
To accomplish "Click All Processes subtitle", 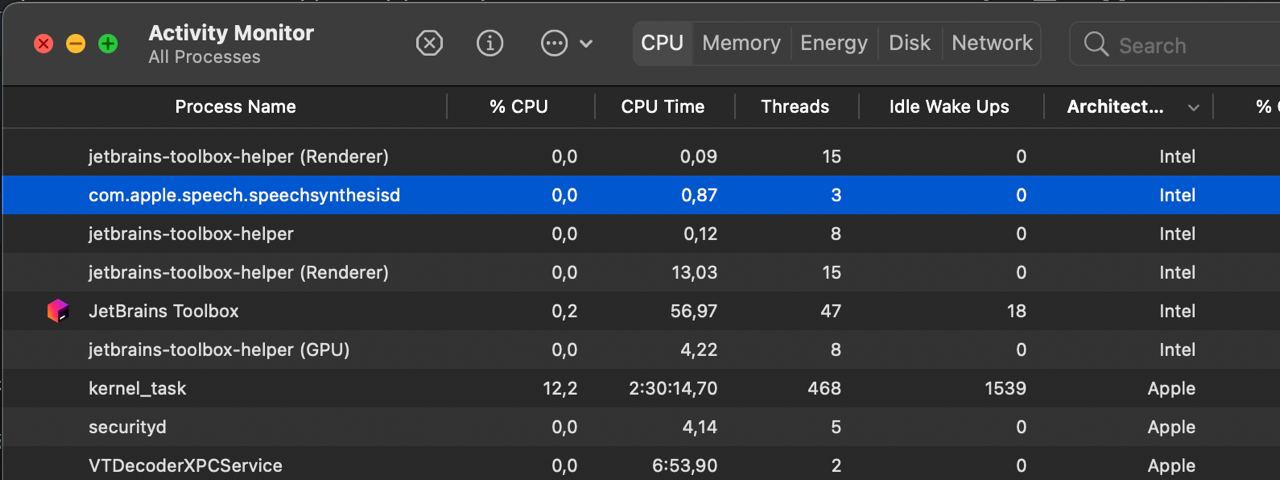I will tap(204, 57).
